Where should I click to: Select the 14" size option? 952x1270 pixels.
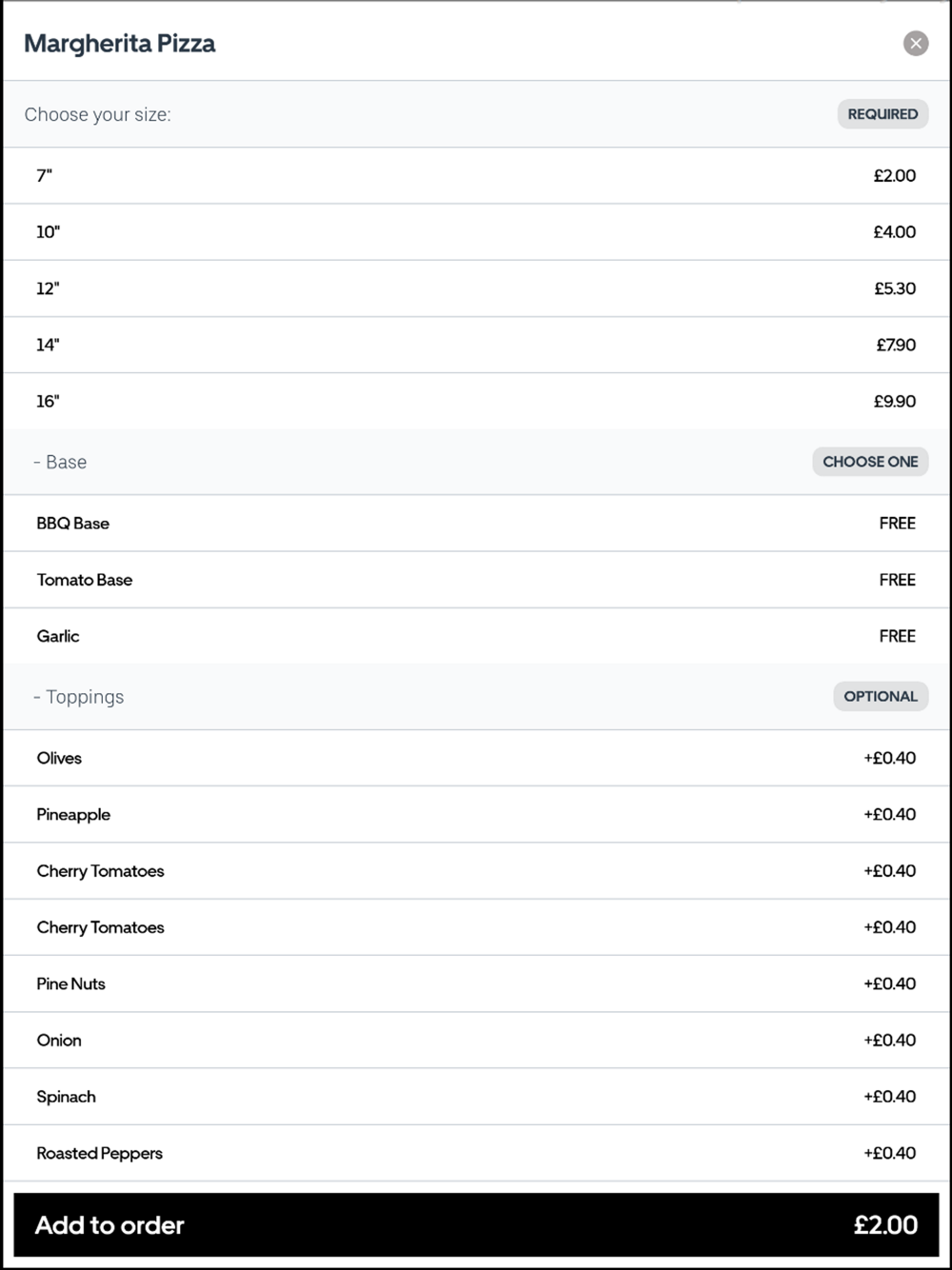476,345
